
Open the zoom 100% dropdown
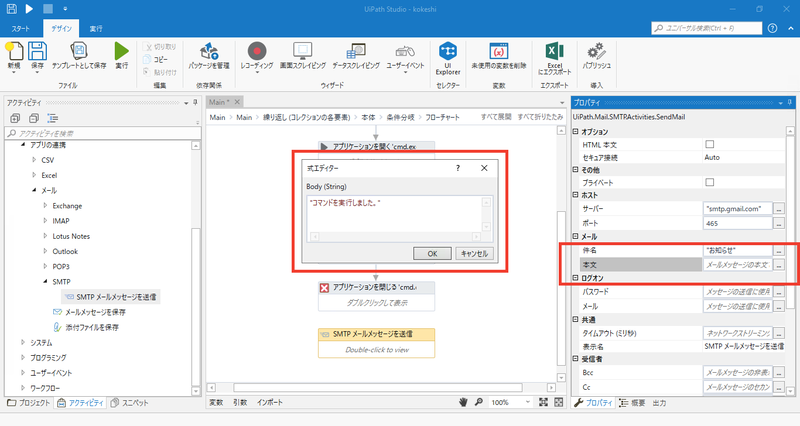(528, 402)
